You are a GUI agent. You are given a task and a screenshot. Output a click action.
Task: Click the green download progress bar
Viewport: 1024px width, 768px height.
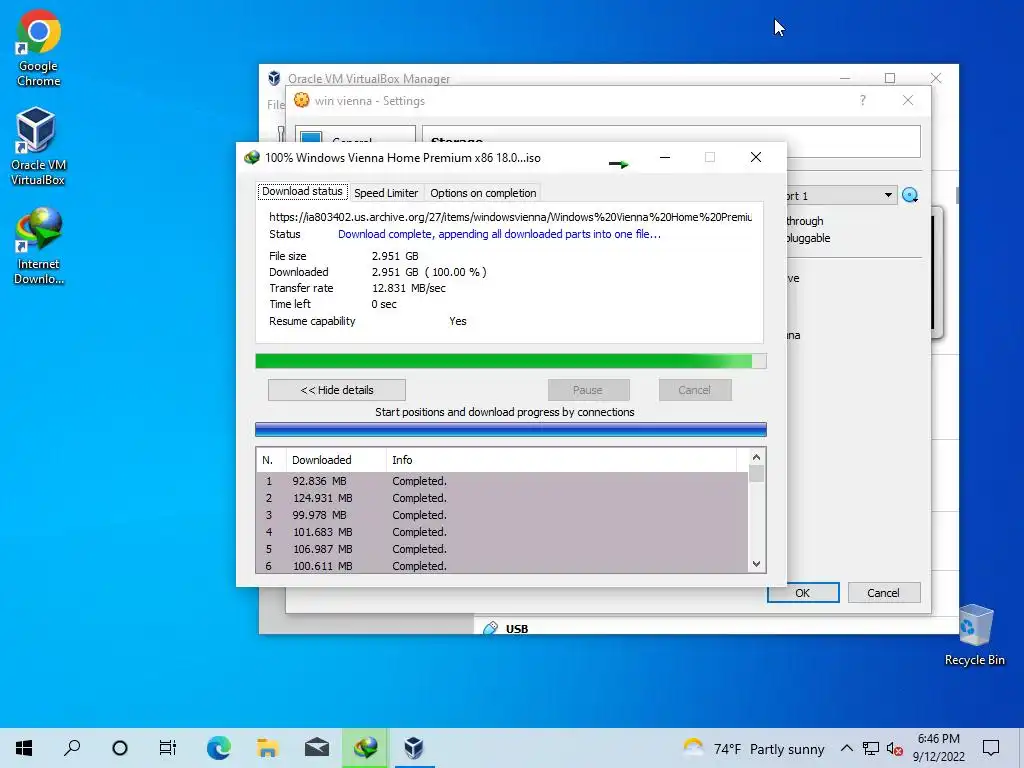pos(511,361)
